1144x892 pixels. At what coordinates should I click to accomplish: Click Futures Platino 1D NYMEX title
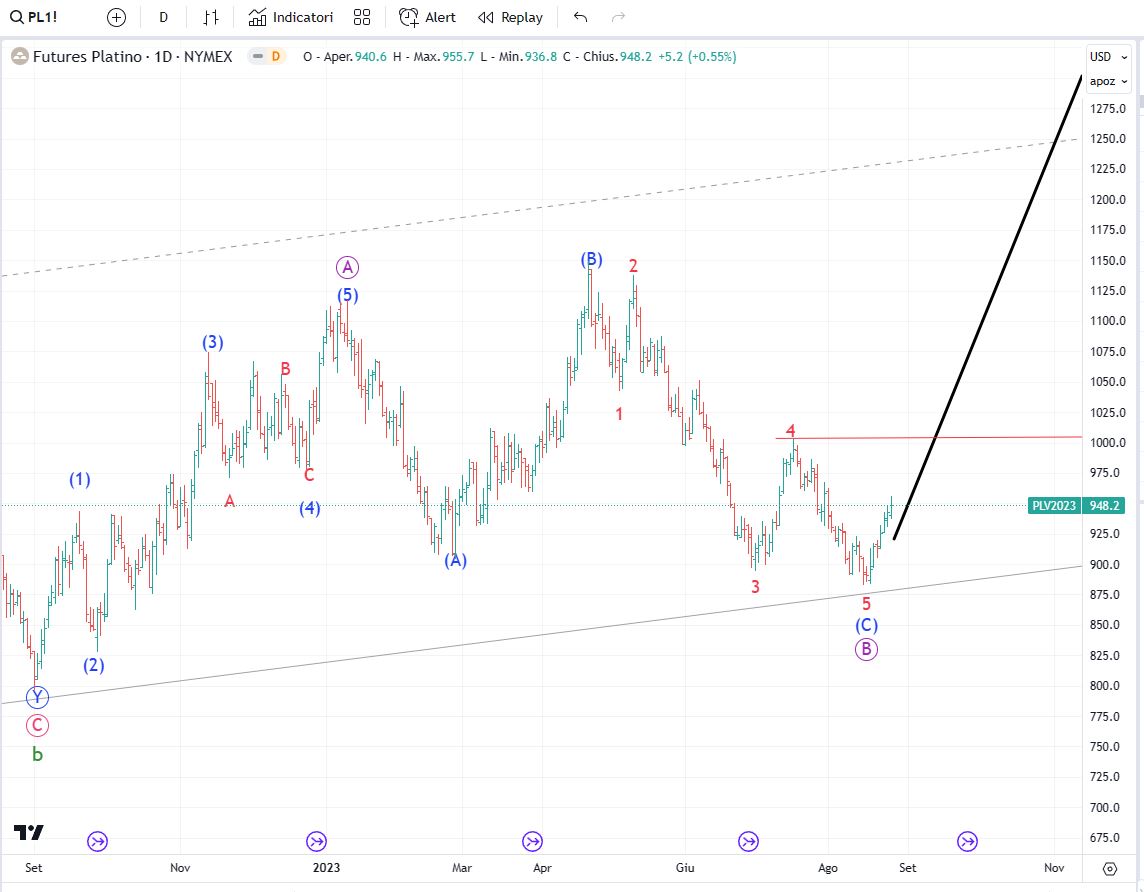(x=132, y=56)
